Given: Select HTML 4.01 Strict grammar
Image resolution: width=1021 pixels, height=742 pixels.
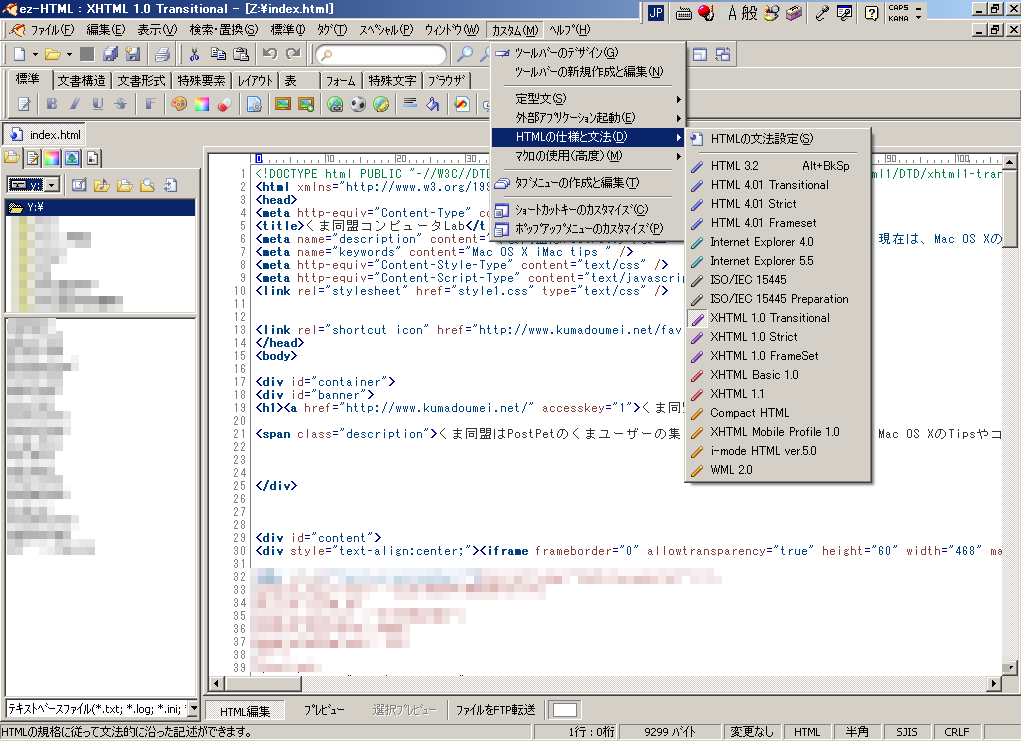Looking at the screenshot, I should click(x=778, y=204).
